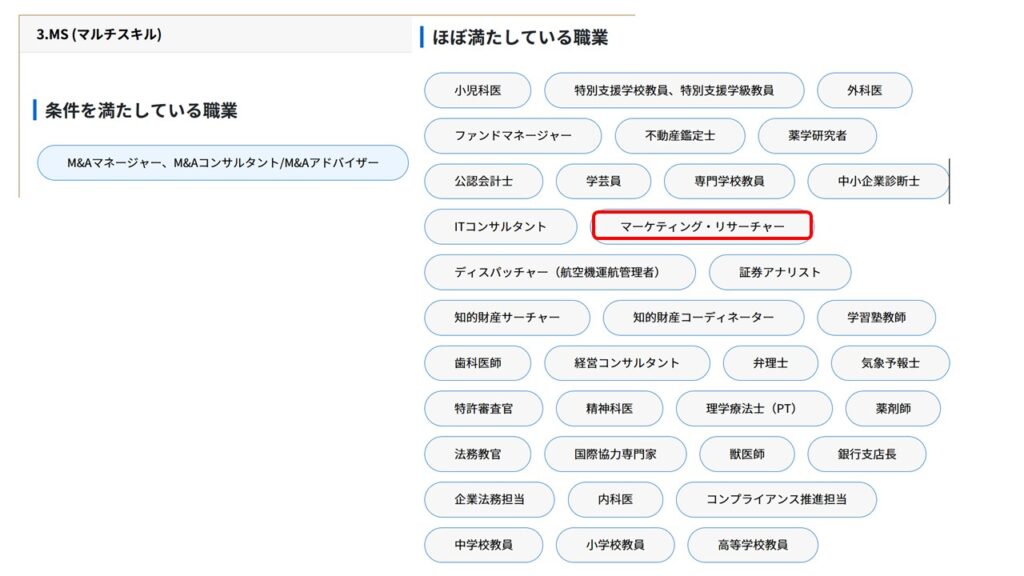
Task: Click the 気象予報士 button
Action: point(889,363)
